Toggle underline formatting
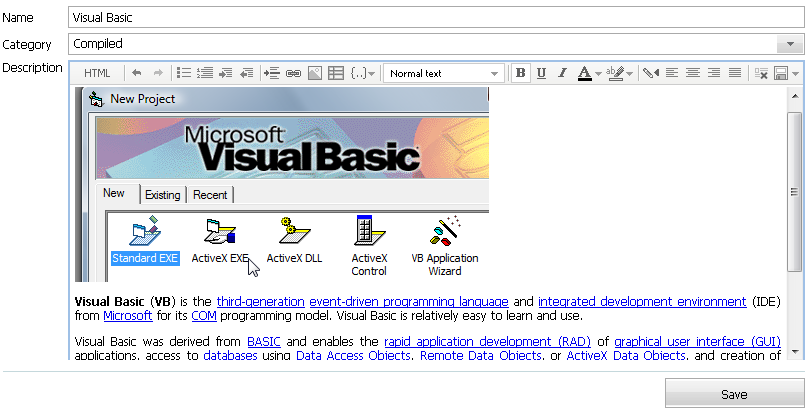807x413 pixels. [x=541, y=73]
